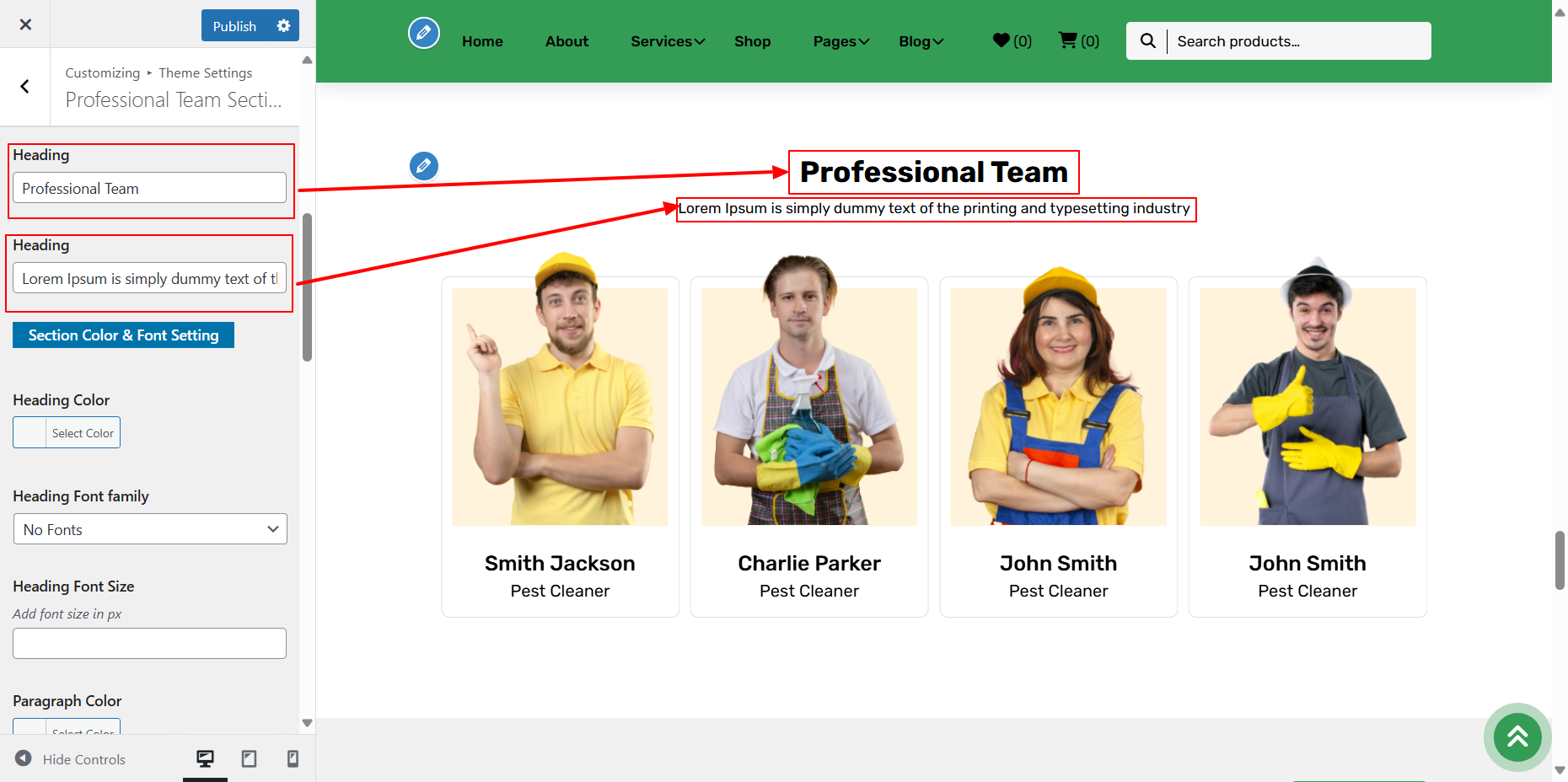
Task: Switch to tablet preview mode
Action: point(249,759)
